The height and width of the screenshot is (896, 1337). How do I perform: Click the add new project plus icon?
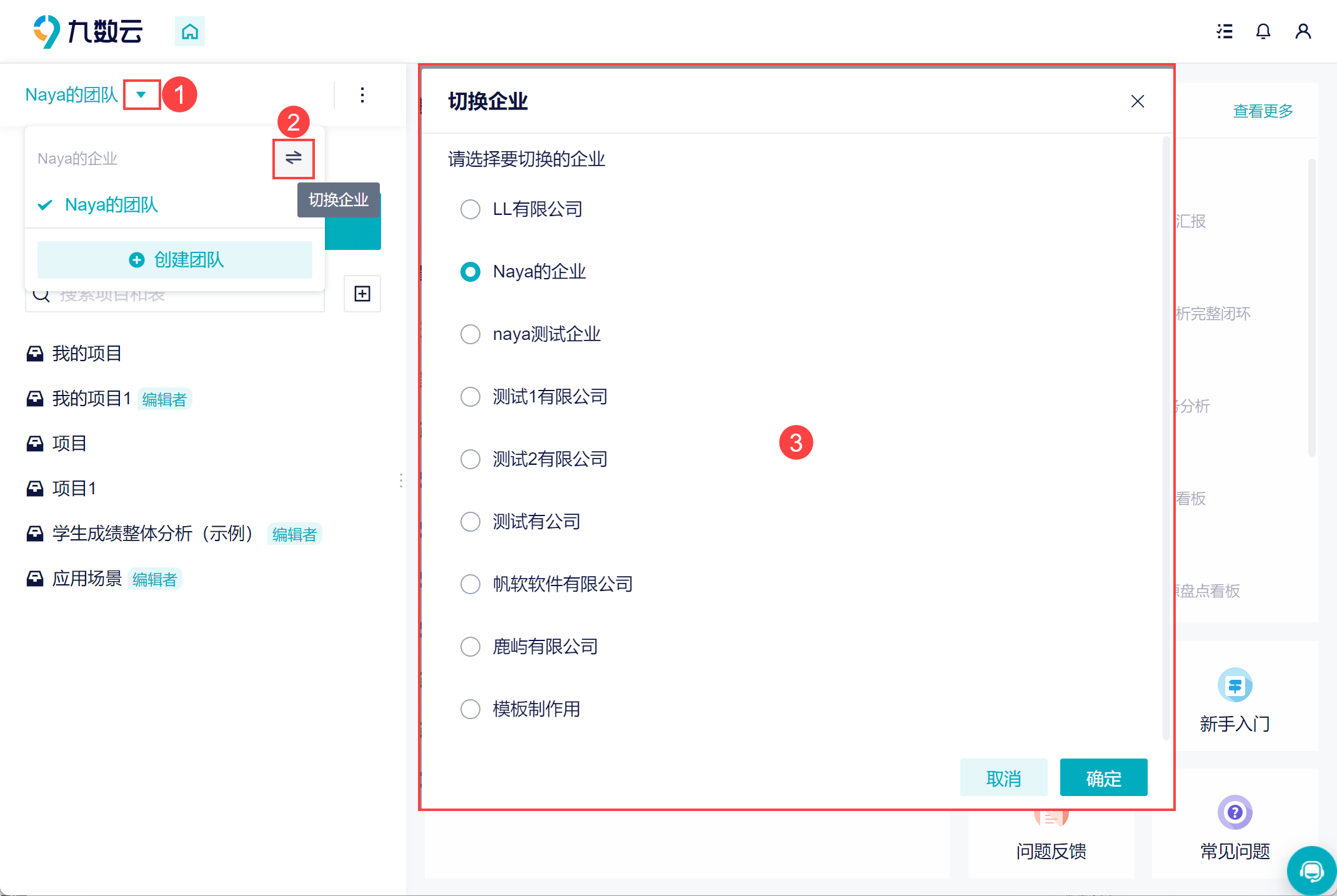coord(362,294)
